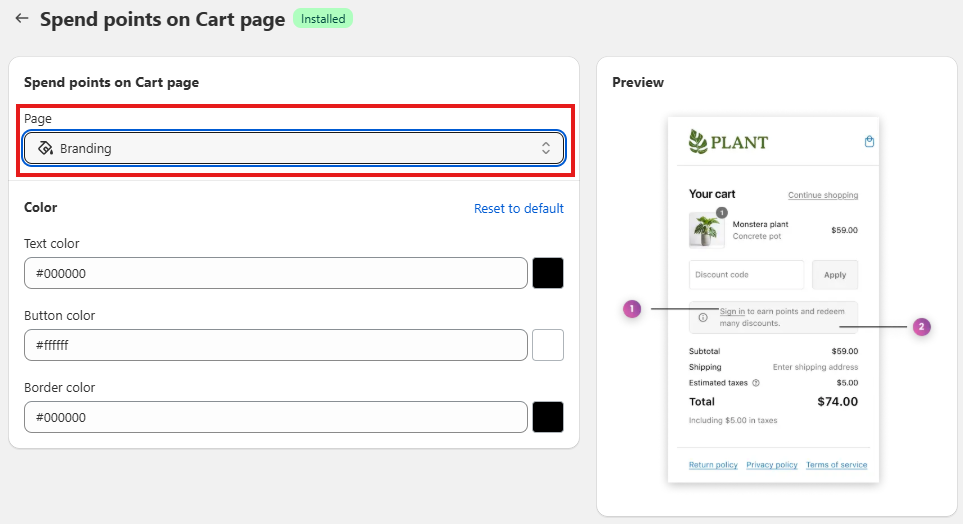Click the PLANT leaf logo
Screen dimensions: 963x524
[x=698, y=142]
